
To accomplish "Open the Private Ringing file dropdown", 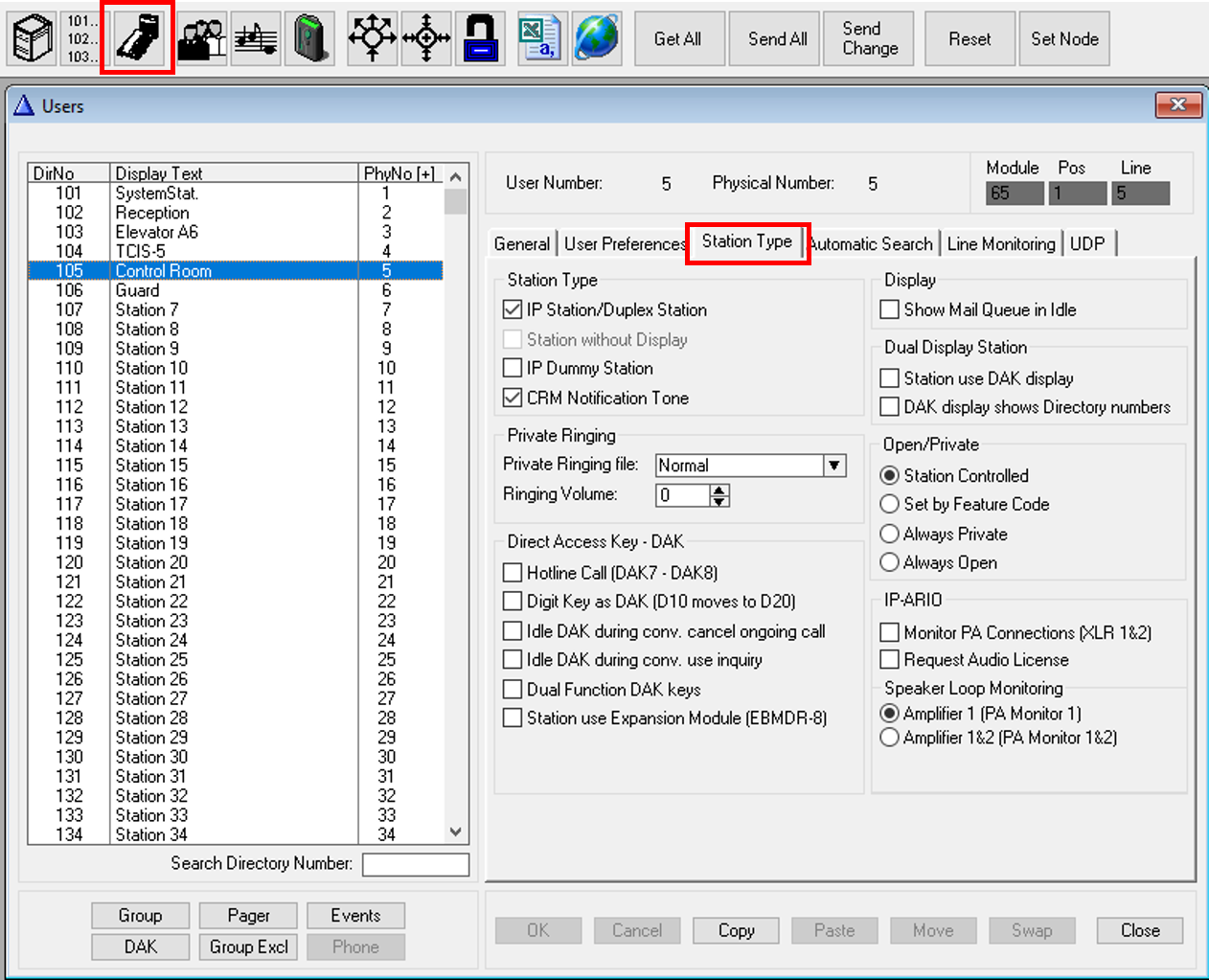I will tap(834, 466).
